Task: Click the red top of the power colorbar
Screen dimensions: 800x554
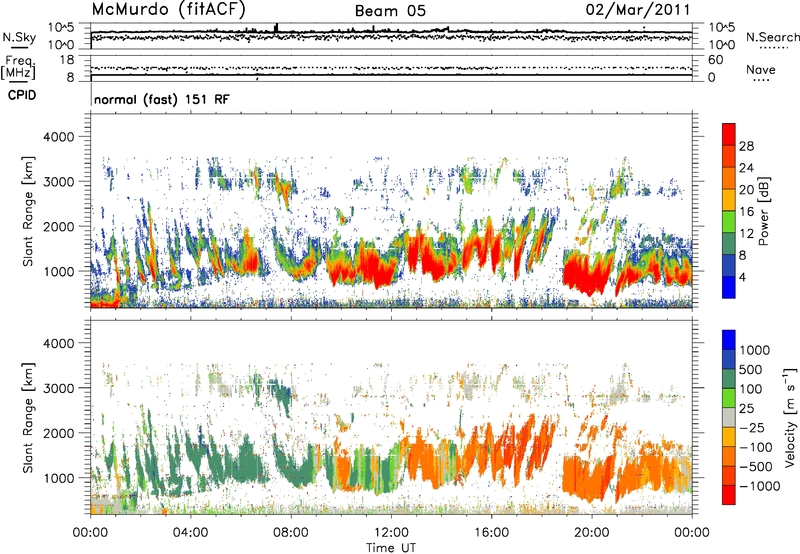Action: [729, 134]
